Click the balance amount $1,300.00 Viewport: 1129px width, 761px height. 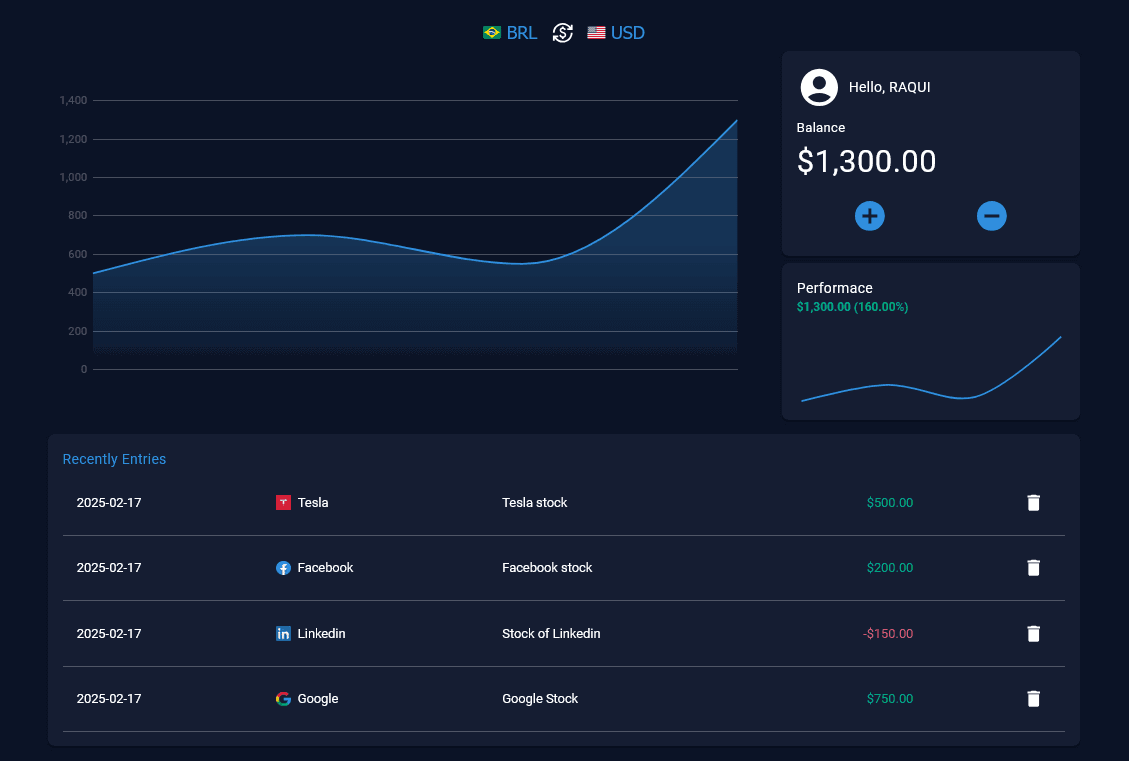[866, 161]
